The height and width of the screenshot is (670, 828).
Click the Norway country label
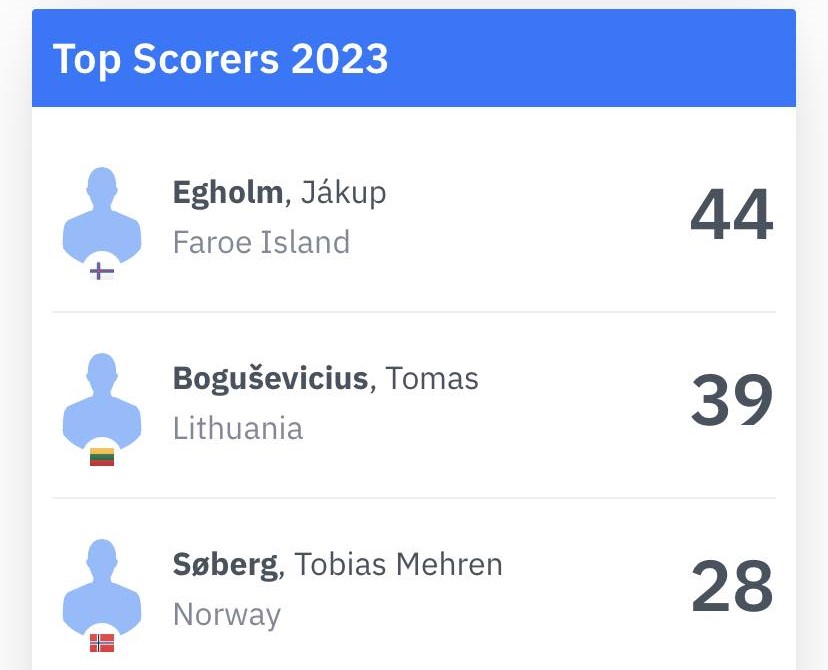click(x=227, y=615)
